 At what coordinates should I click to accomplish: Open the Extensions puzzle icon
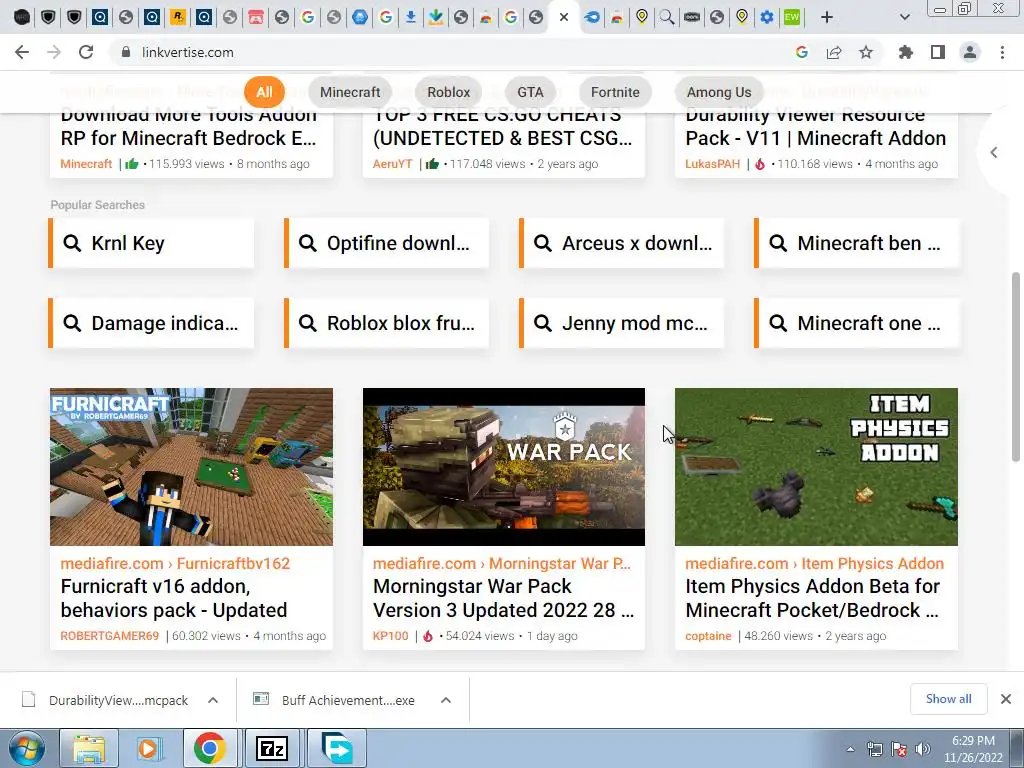906,52
